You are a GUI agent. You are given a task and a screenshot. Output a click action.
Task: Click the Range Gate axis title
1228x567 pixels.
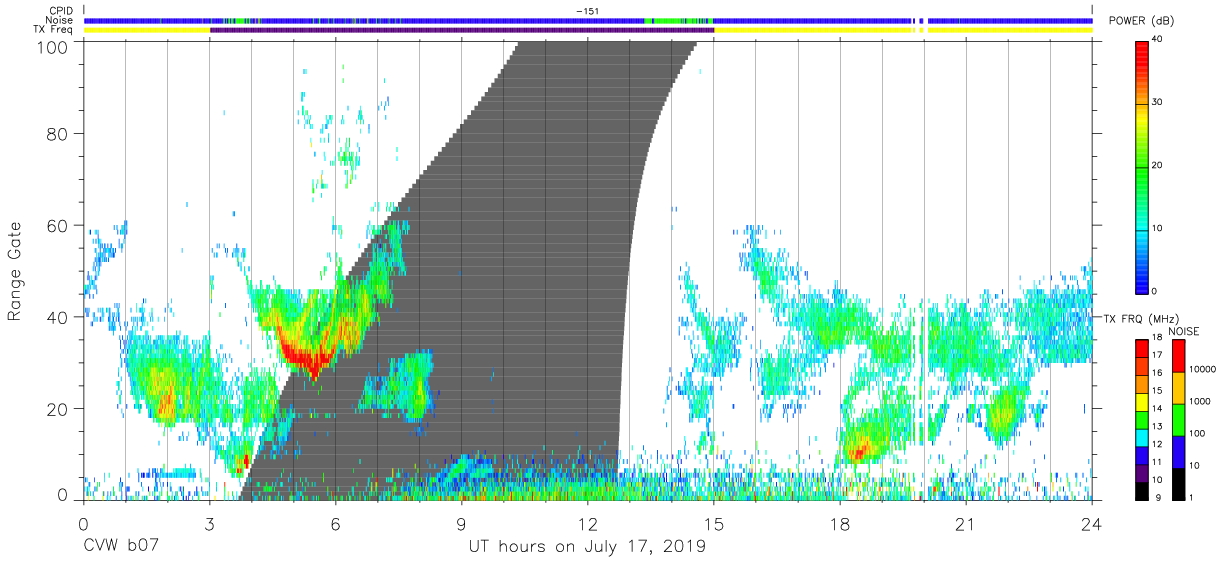pos(15,271)
